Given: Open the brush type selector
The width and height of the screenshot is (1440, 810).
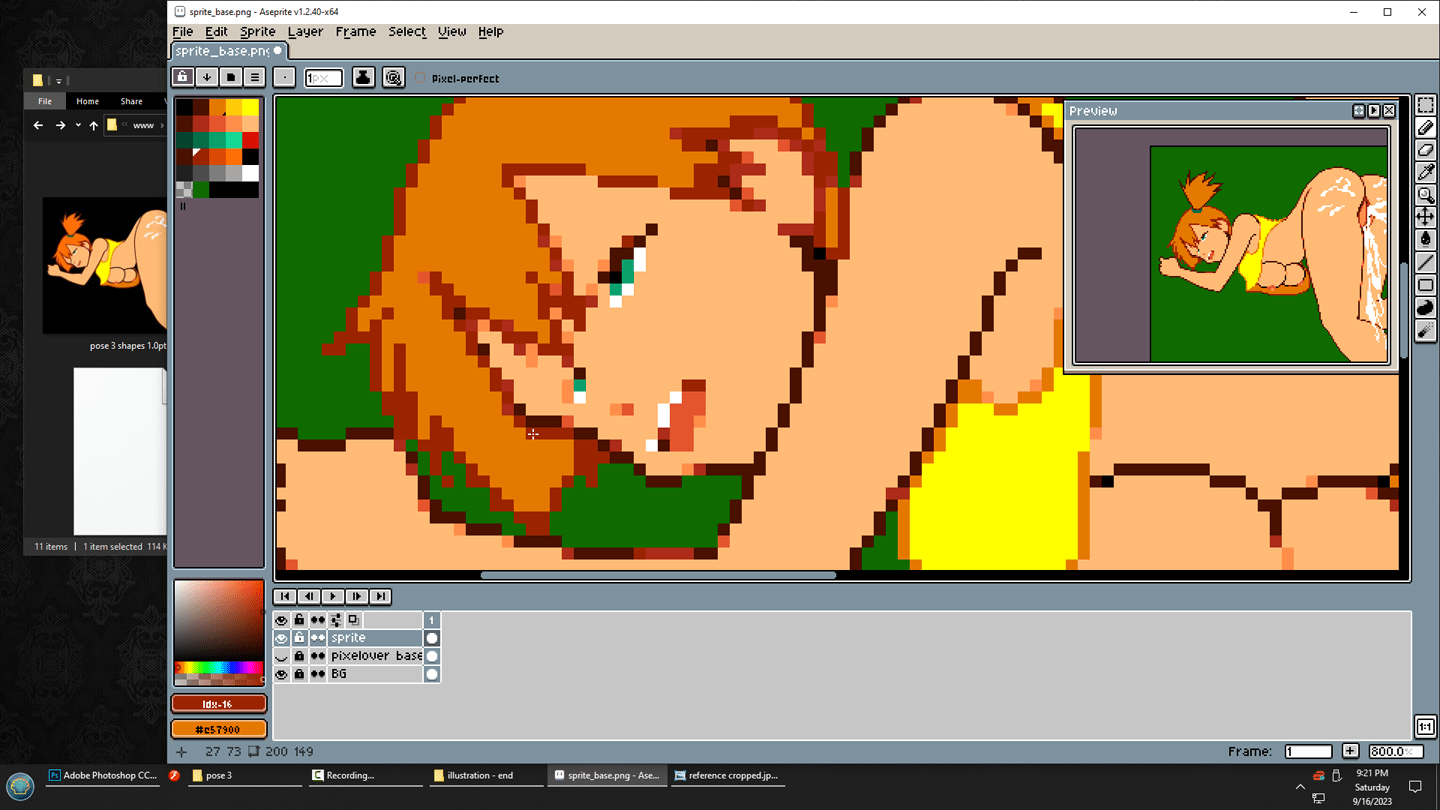Looking at the screenshot, I should click(x=285, y=77).
